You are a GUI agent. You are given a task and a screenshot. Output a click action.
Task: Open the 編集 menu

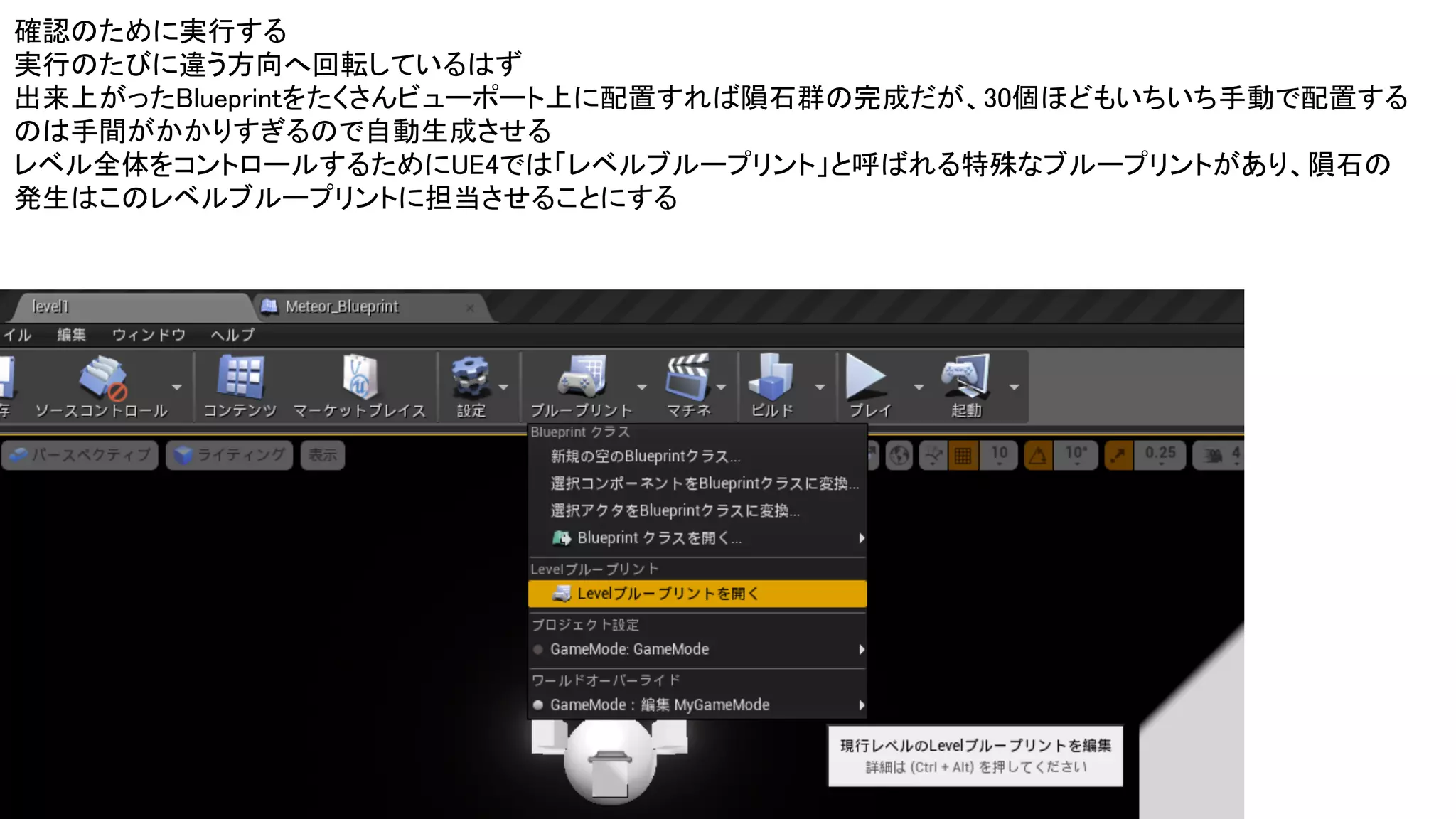point(72,335)
